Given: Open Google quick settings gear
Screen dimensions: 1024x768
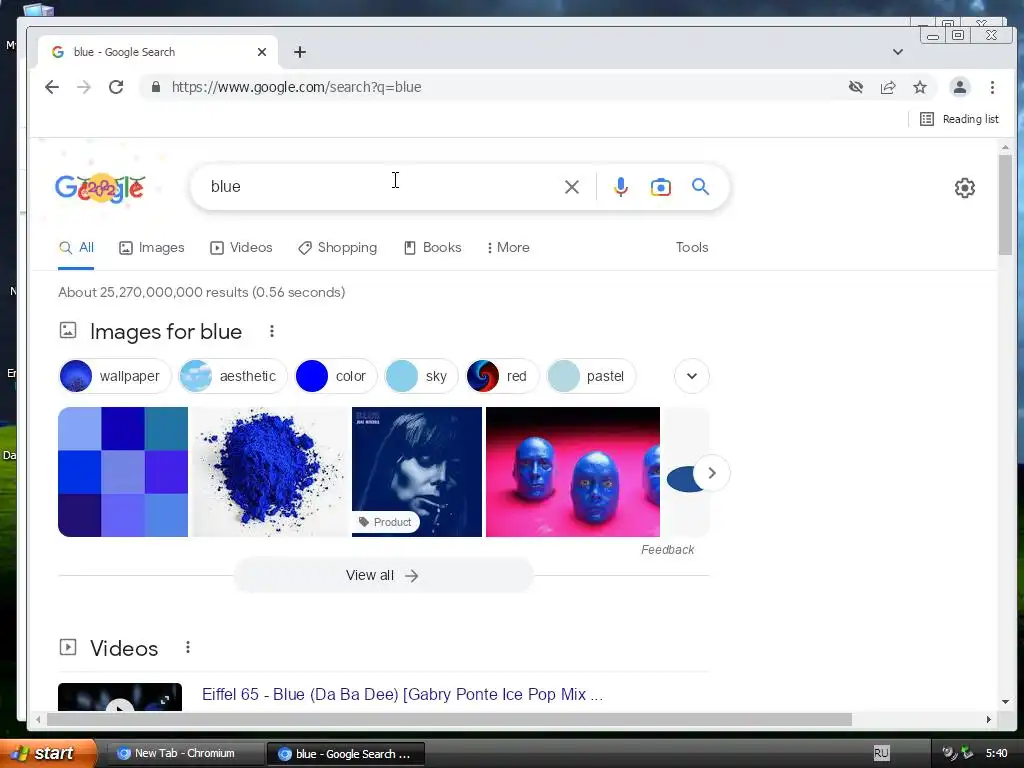Looking at the screenshot, I should pyautogui.click(x=965, y=188).
